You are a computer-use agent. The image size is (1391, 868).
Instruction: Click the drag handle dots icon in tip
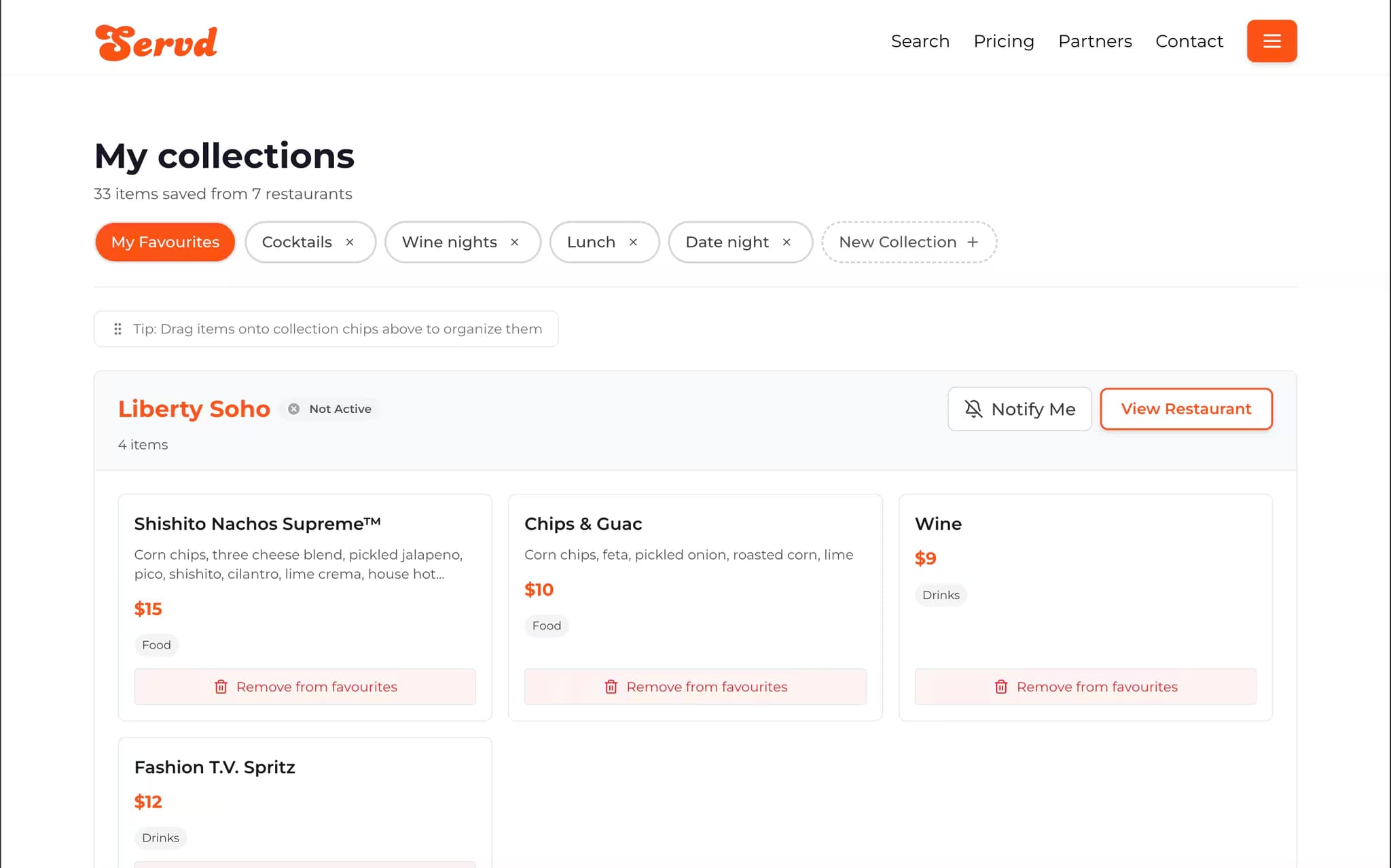click(x=118, y=329)
